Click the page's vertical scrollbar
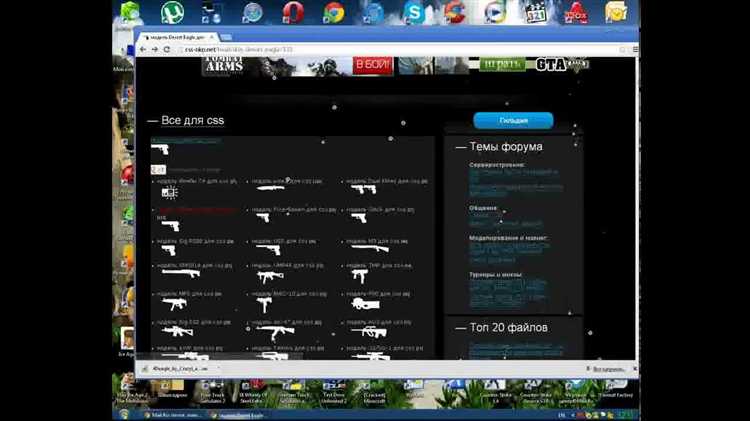This screenshot has width=750, height=421. 633,200
